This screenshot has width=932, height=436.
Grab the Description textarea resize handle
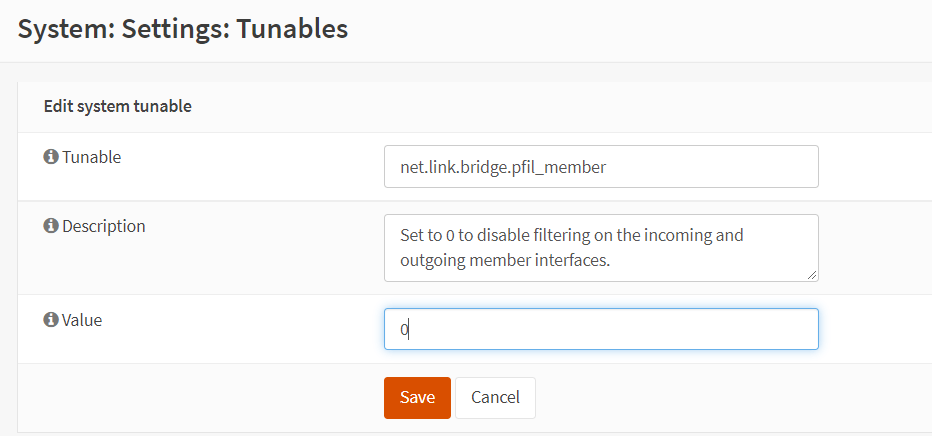click(812, 275)
